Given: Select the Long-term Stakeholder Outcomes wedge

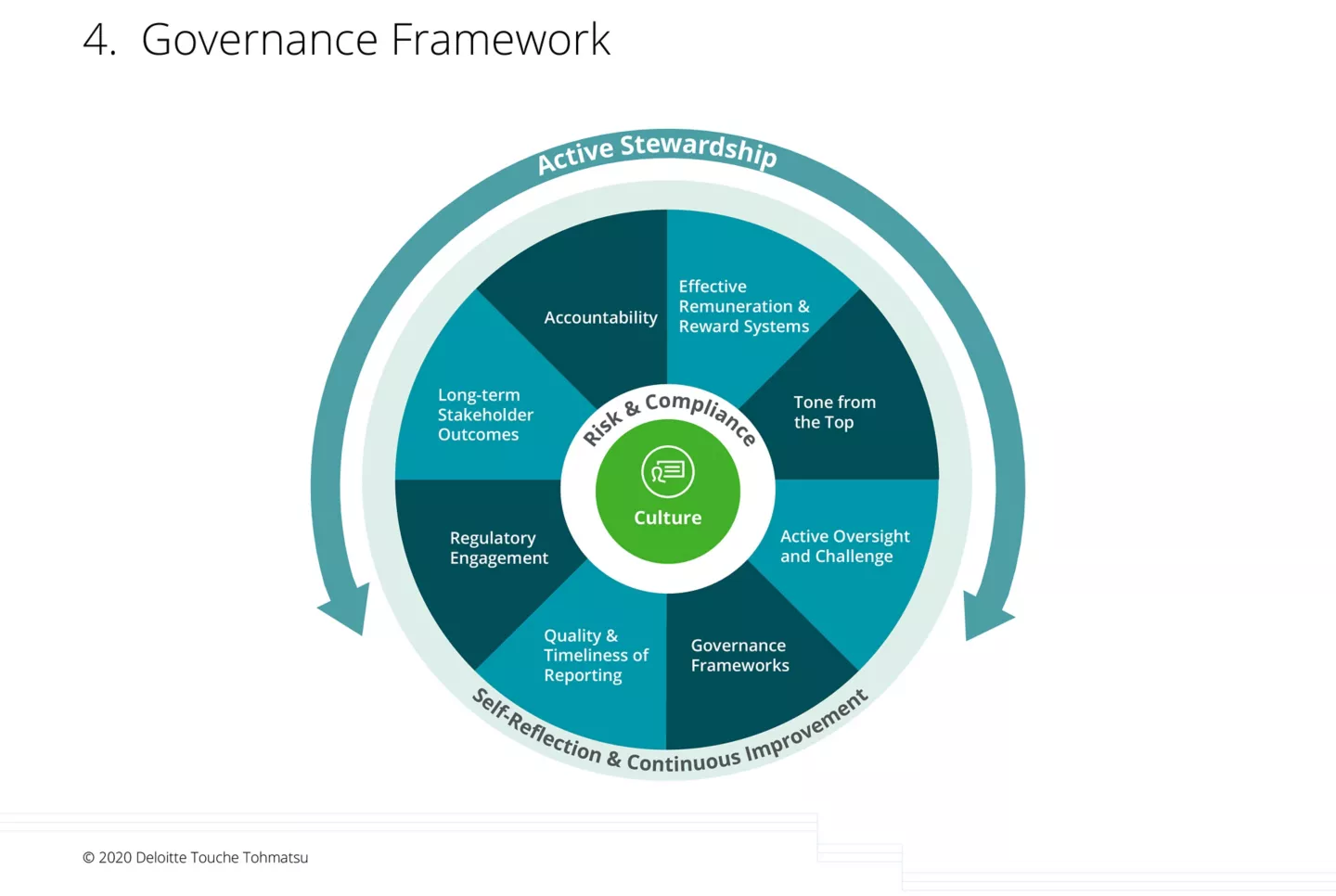Looking at the screenshot, I should (486, 415).
